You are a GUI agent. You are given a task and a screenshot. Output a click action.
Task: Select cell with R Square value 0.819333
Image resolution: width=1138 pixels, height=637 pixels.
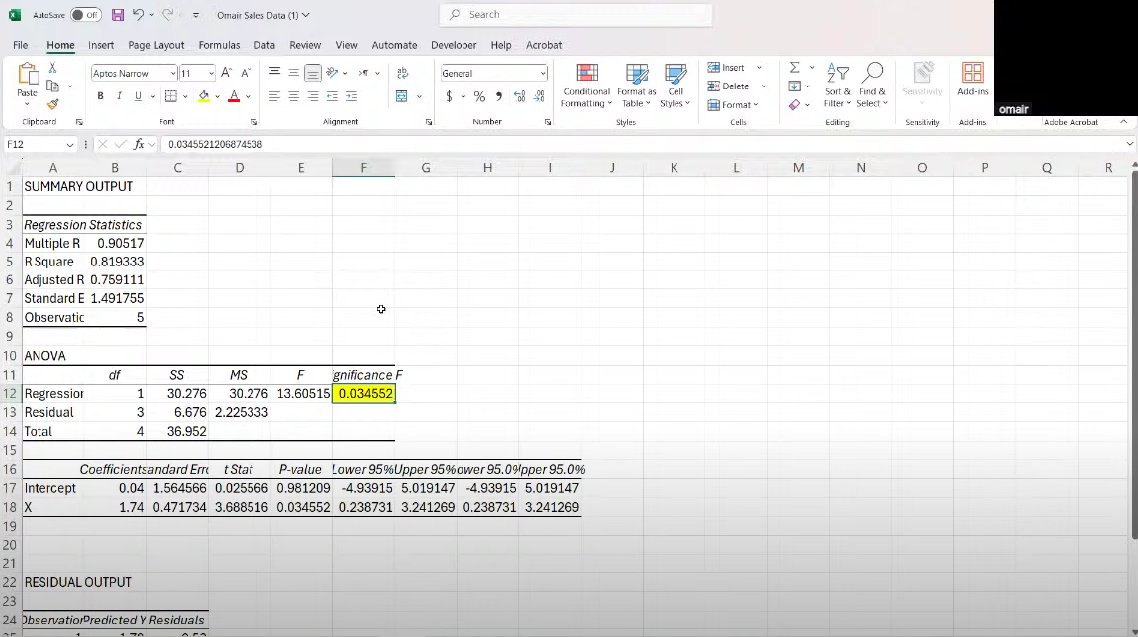tap(115, 261)
